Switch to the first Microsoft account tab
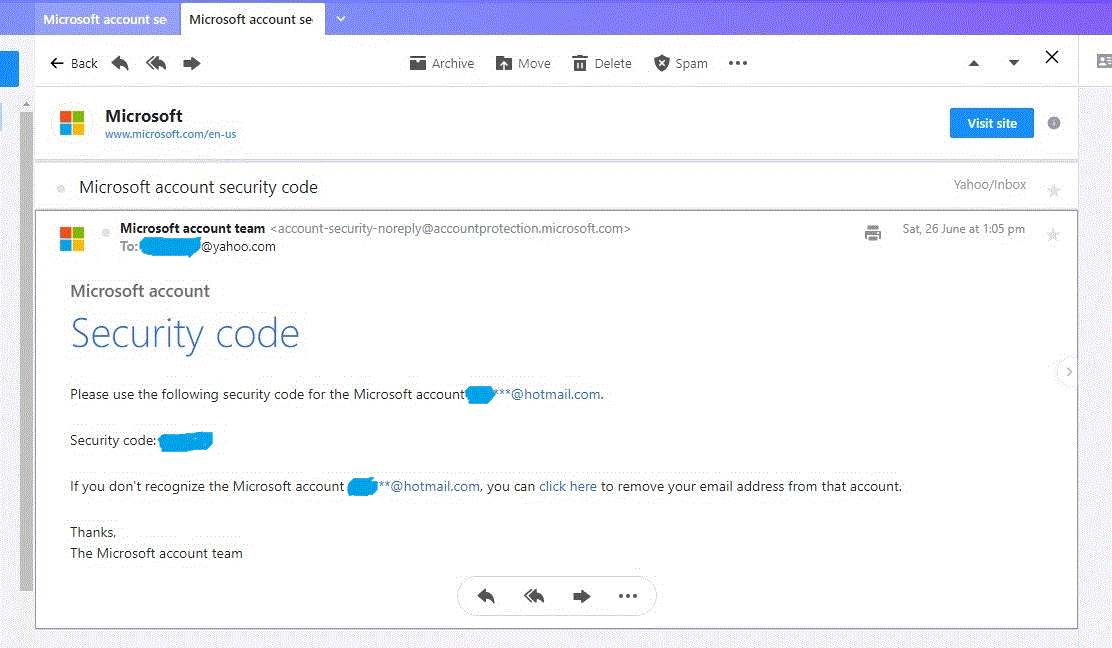 click(x=105, y=19)
